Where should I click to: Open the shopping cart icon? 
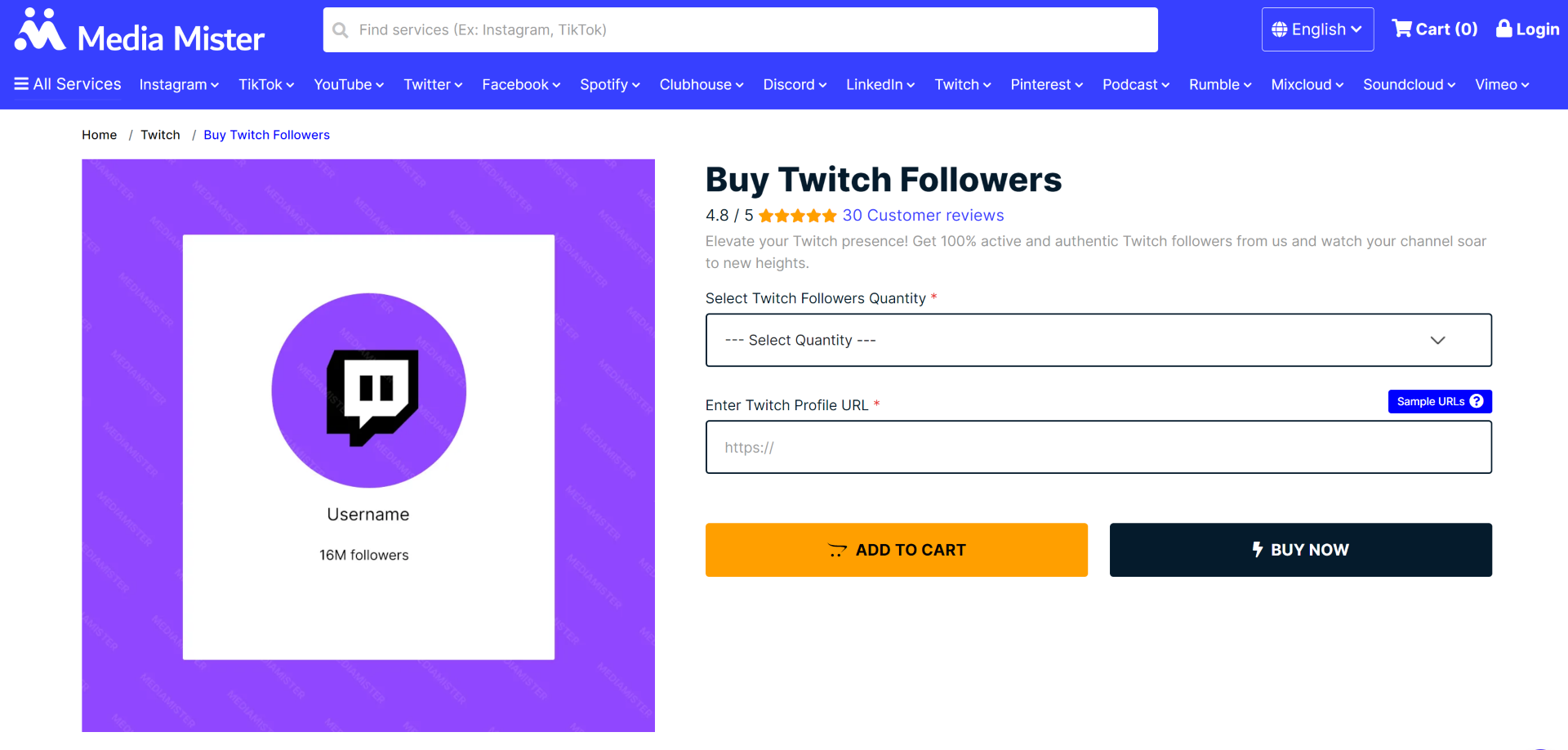coord(1401,29)
